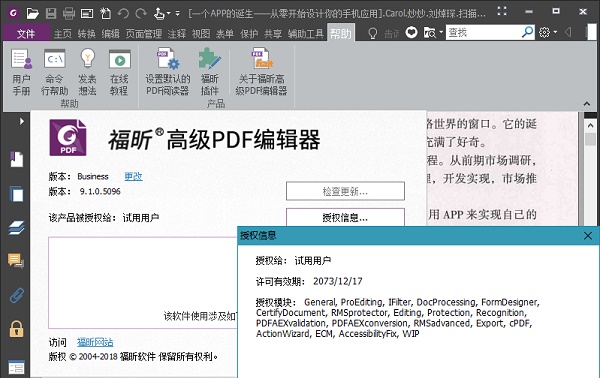Save the document with the floppy disk icon
The image size is (600, 378).
pyautogui.click(x=51, y=14)
